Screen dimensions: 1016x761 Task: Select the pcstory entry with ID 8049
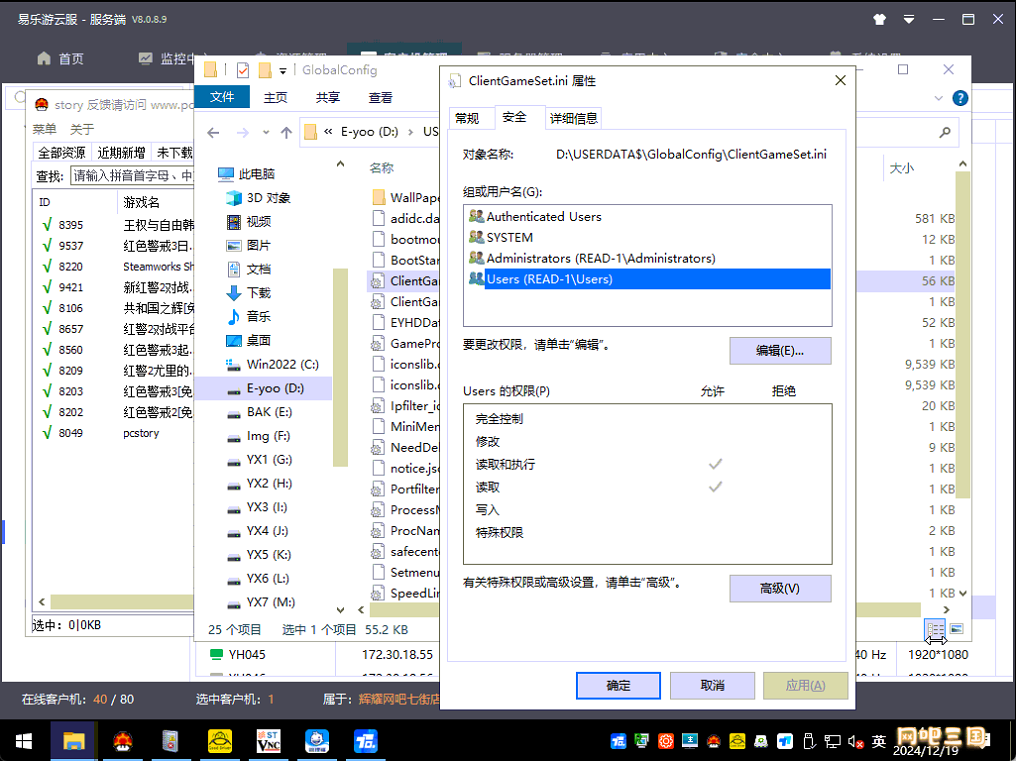coord(70,433)
